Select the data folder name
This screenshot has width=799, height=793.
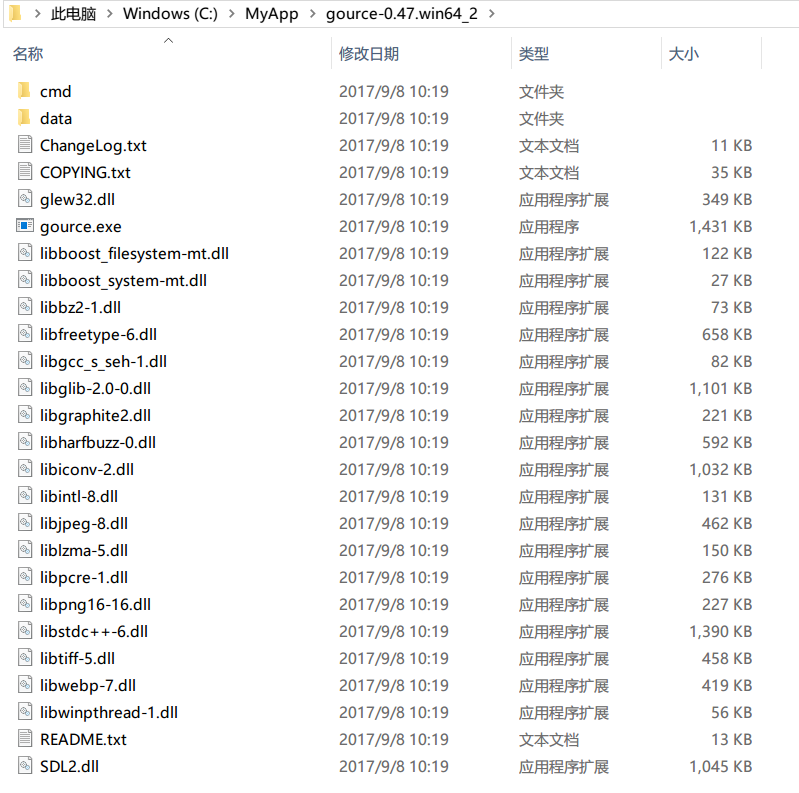[x=56, y=118]
